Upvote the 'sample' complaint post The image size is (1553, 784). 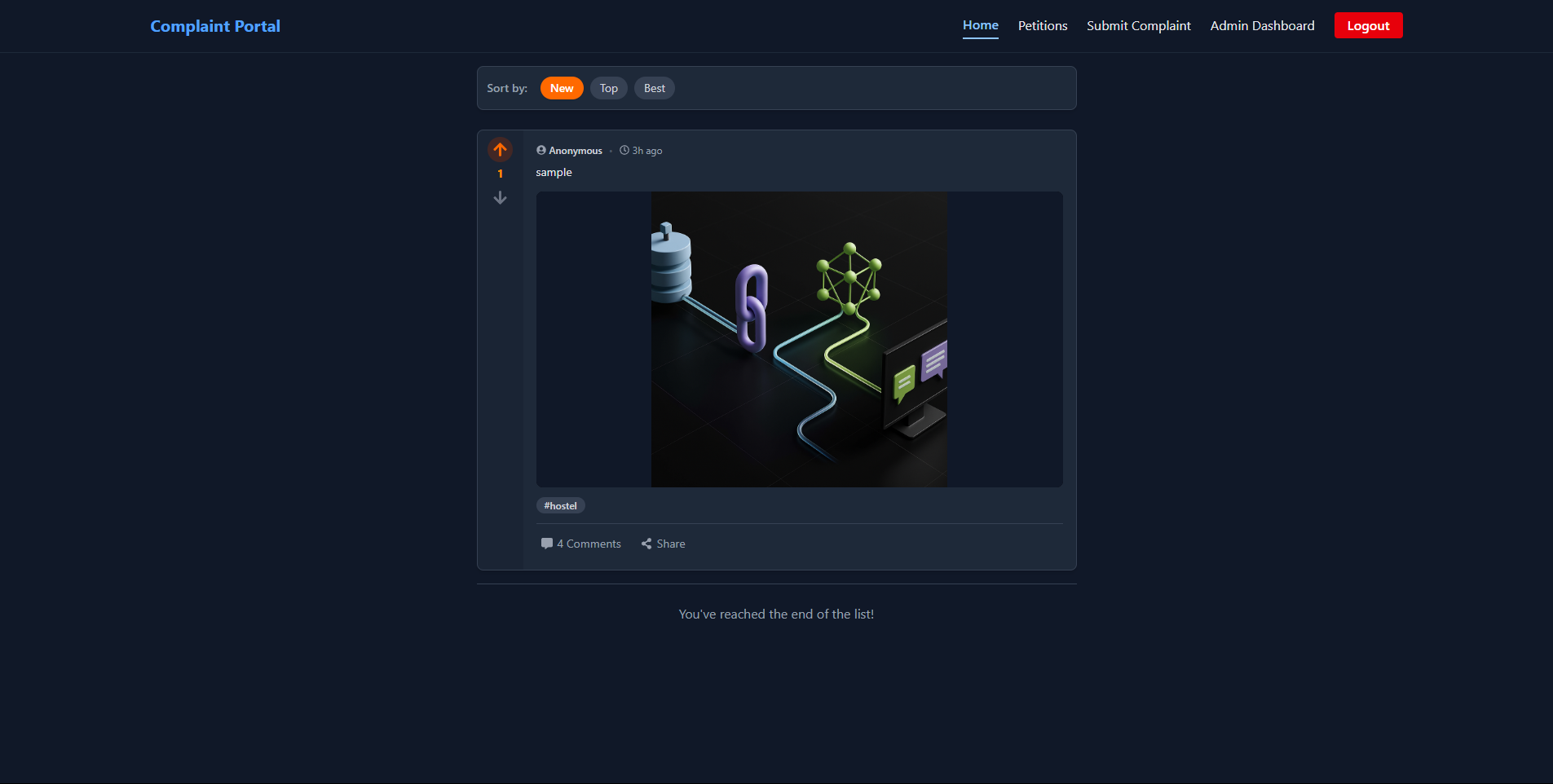pos(500,149)
